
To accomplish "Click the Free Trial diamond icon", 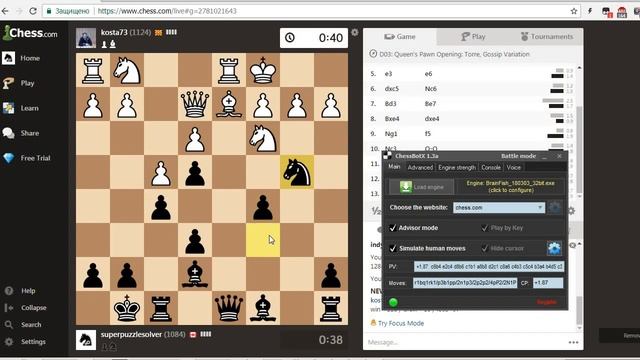I will point(8,158).
